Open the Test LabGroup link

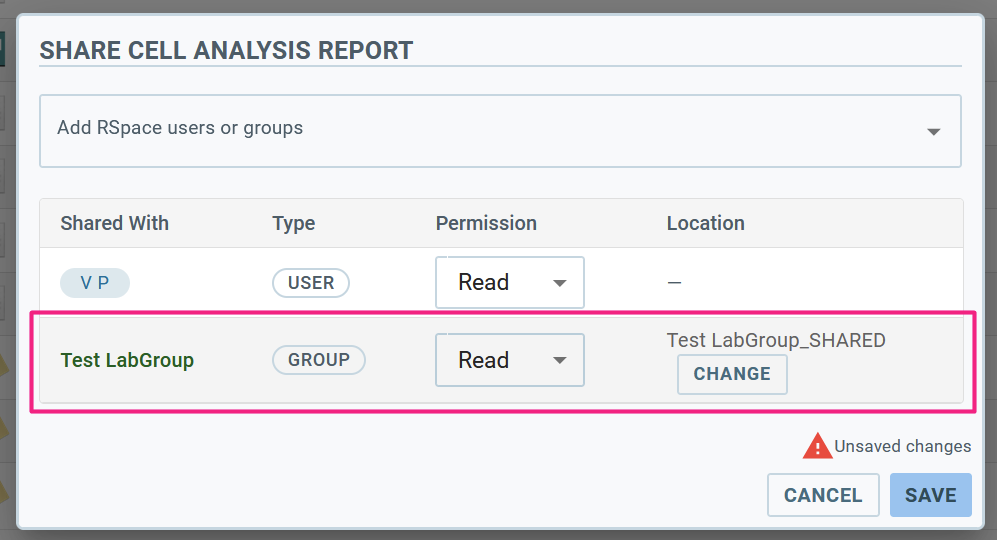(x=127, y=360)
